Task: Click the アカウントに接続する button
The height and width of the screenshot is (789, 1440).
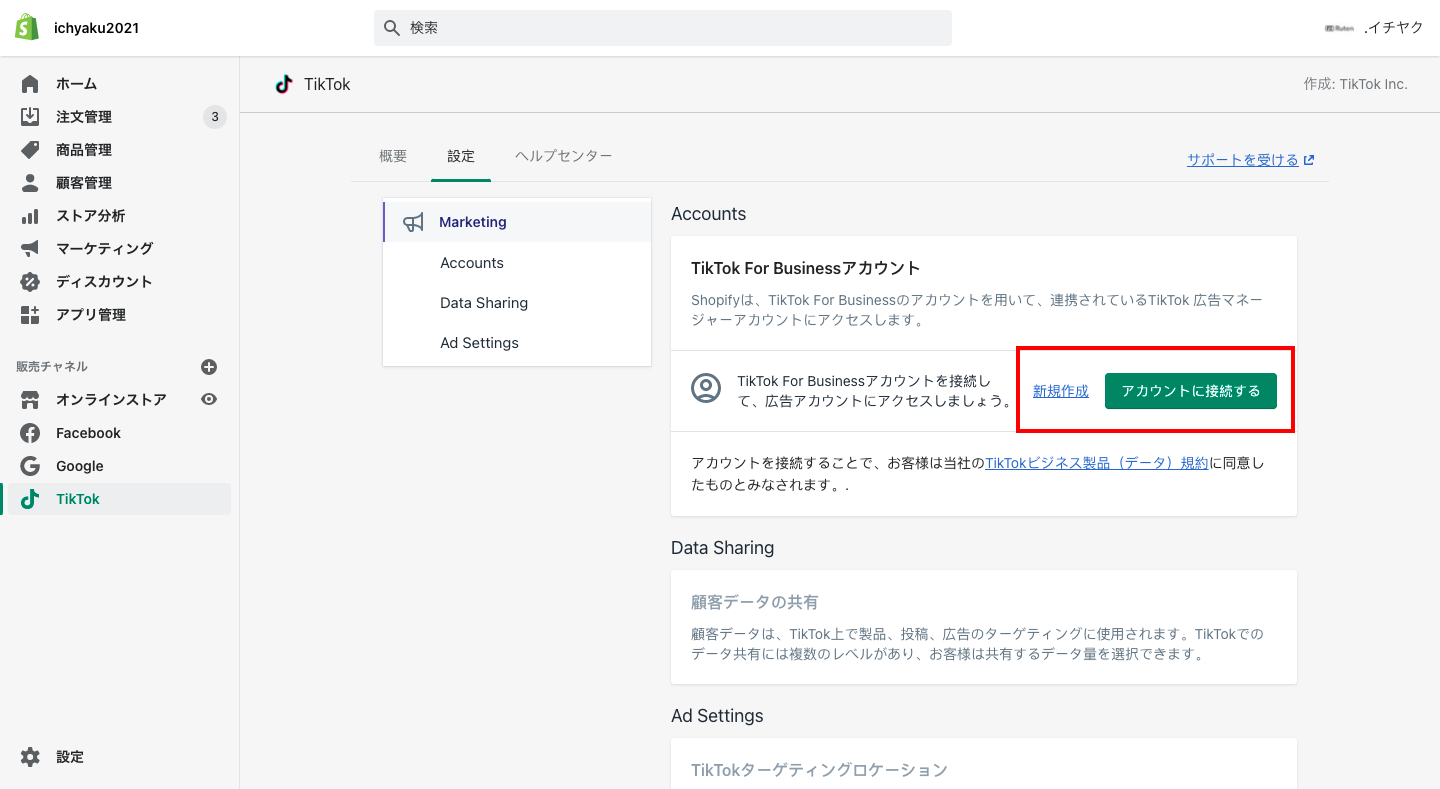Action: pos(1191,391)
